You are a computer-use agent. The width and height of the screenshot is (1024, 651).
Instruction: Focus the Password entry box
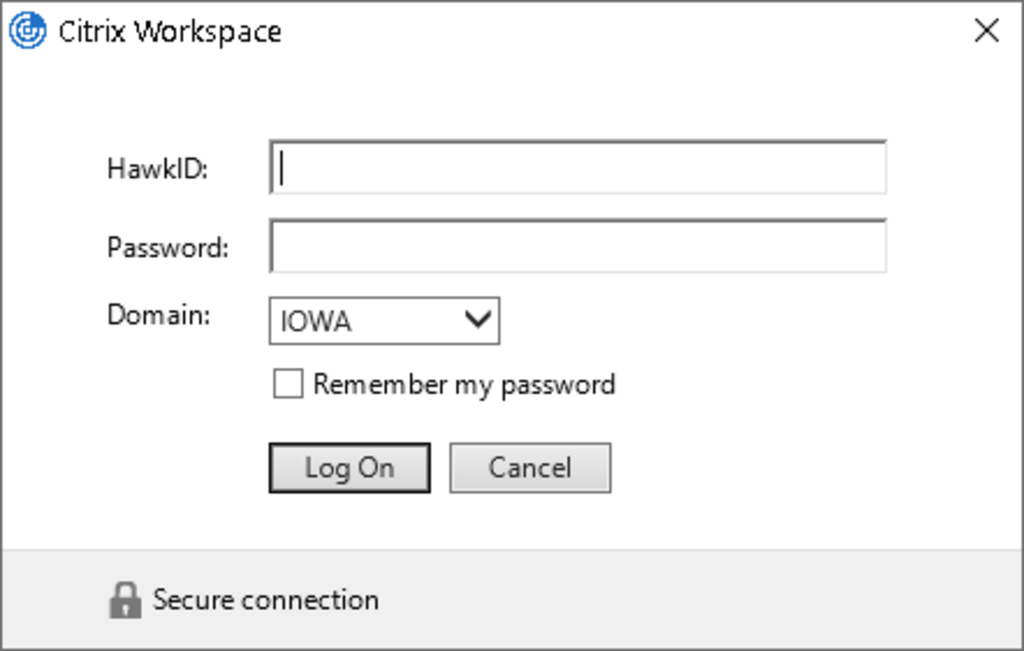577,245
